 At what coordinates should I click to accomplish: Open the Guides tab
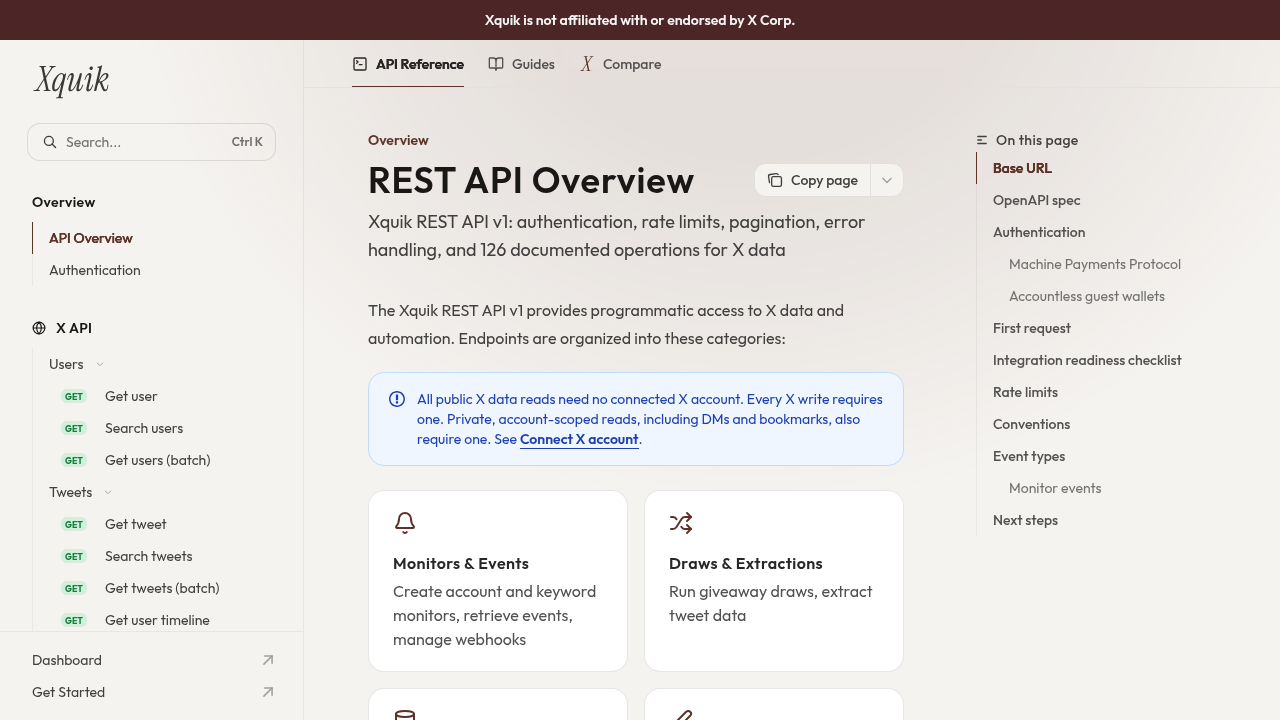[521, 64]
